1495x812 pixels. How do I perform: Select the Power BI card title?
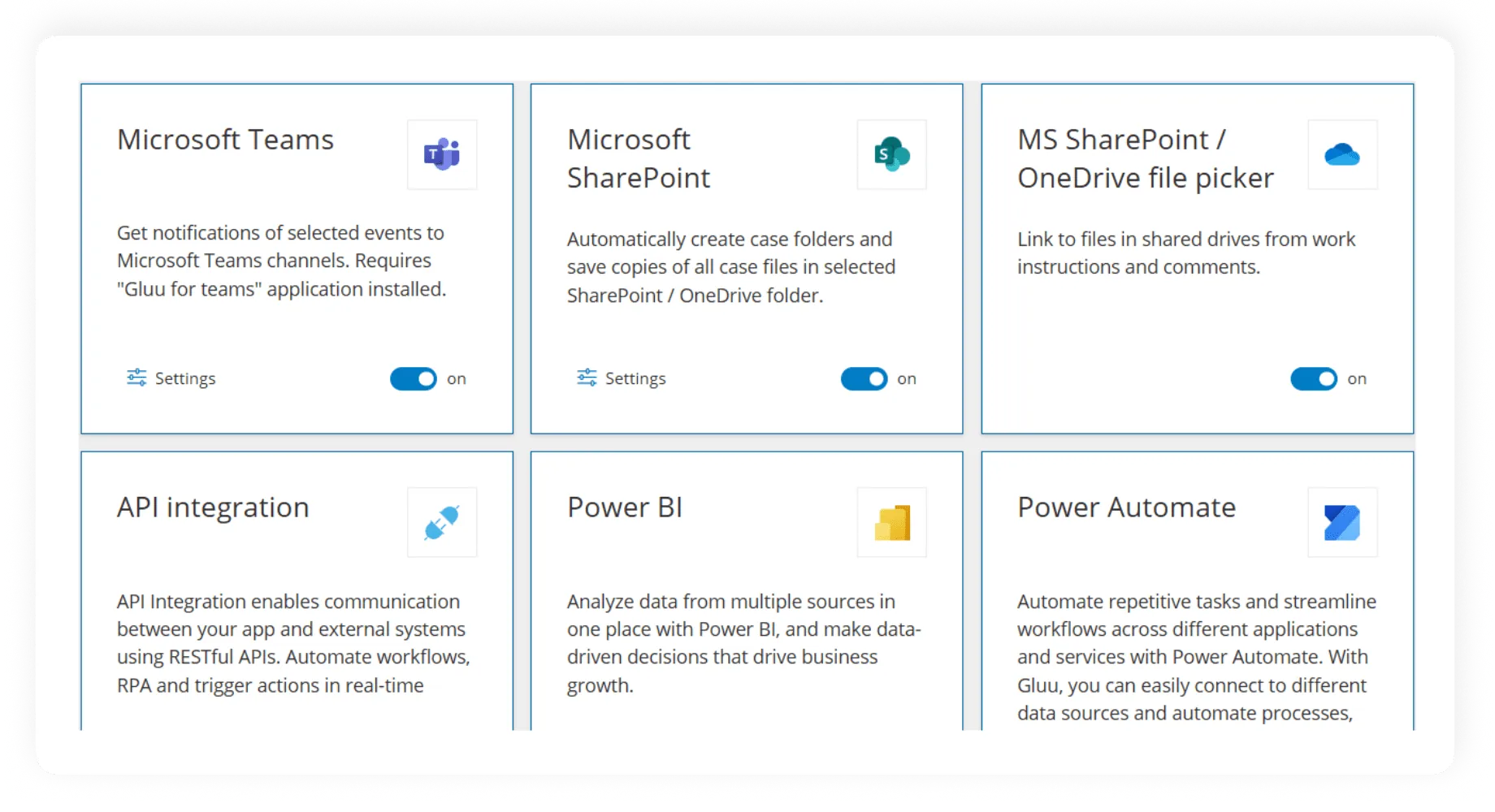(625, 508)
